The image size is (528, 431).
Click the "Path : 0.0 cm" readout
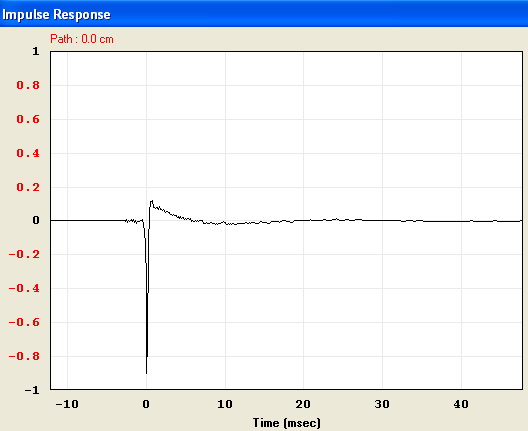coord(82,39)
